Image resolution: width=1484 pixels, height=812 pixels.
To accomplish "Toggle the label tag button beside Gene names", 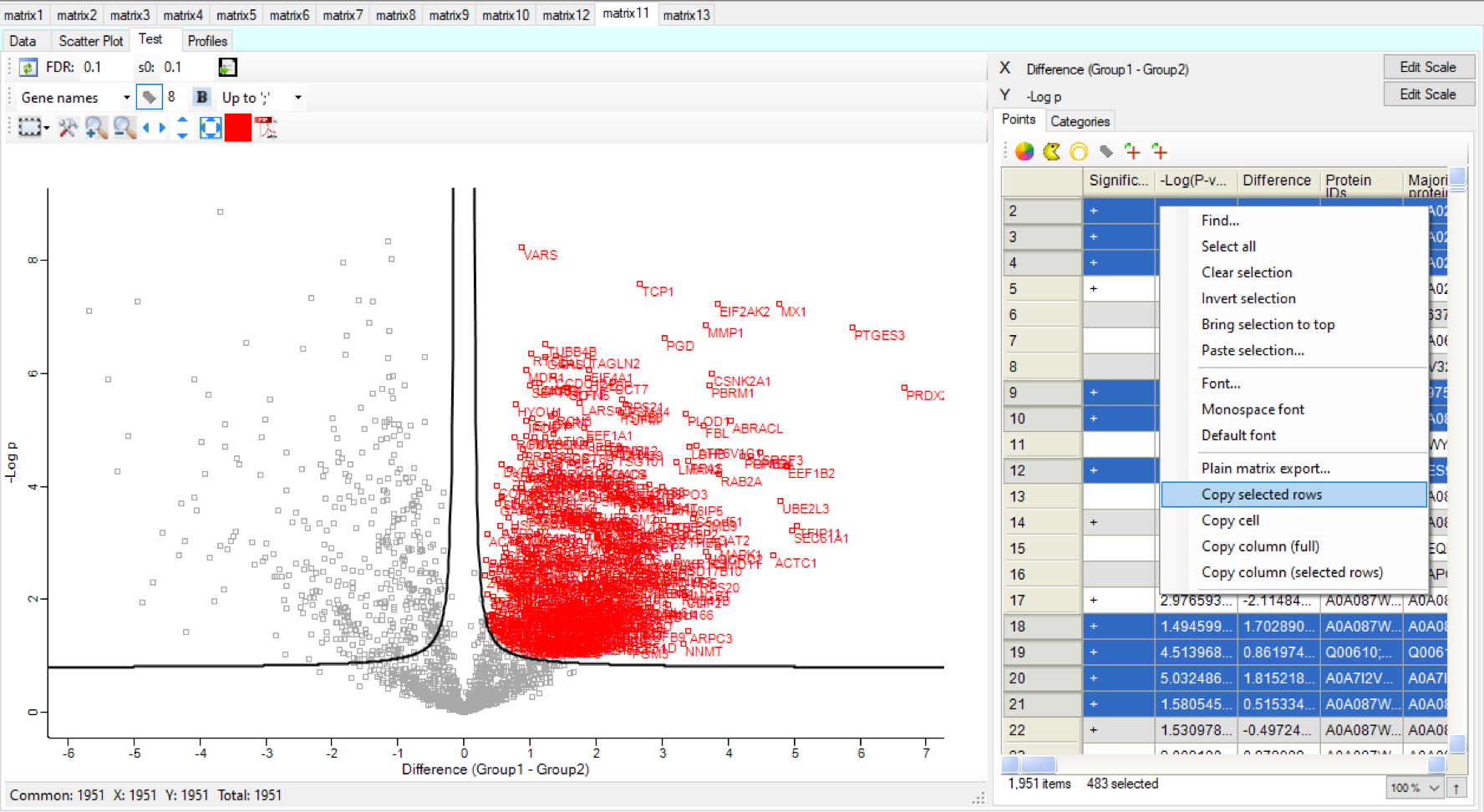I will [149, 98].
